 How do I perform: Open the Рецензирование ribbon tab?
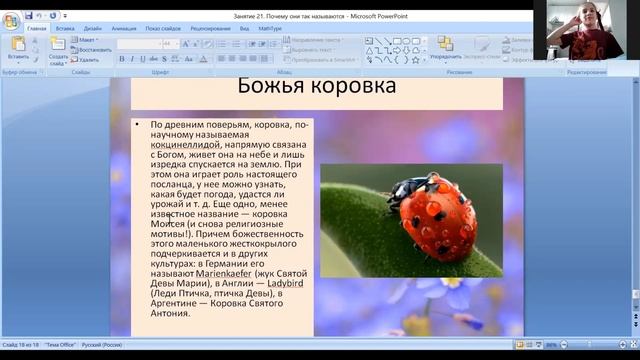click(x=210, y=29)
